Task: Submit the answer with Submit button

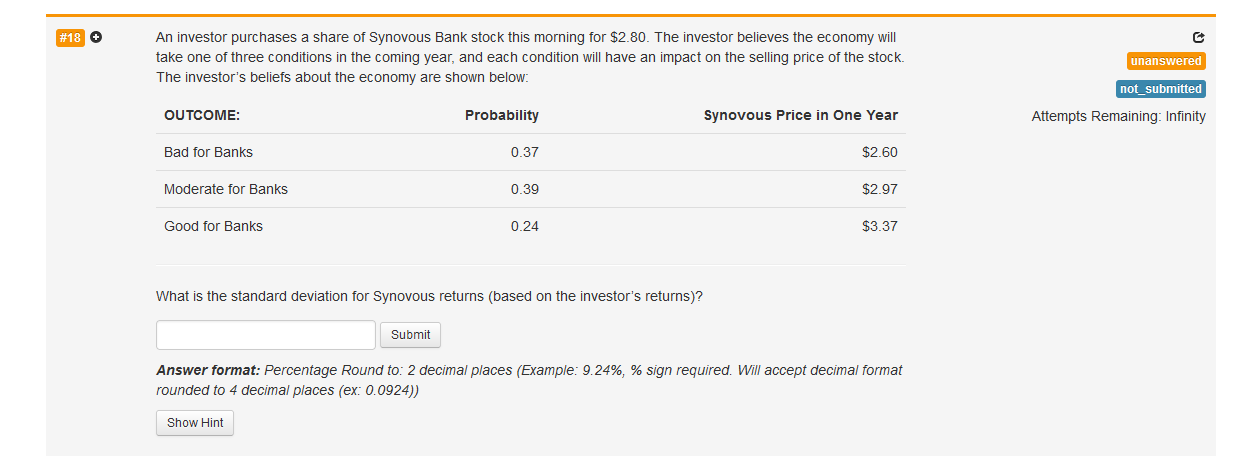Action: point(411,335)
